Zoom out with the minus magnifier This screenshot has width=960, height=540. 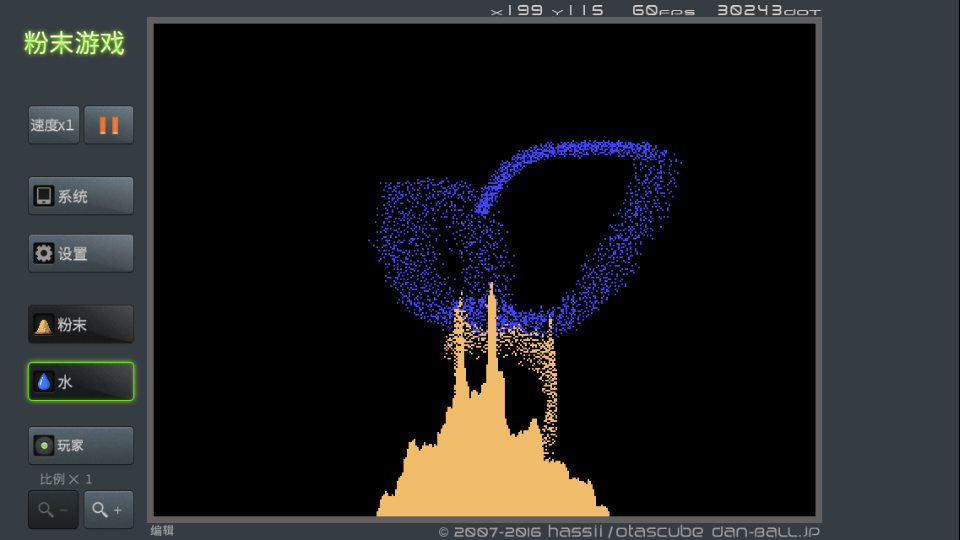[53, 510]
